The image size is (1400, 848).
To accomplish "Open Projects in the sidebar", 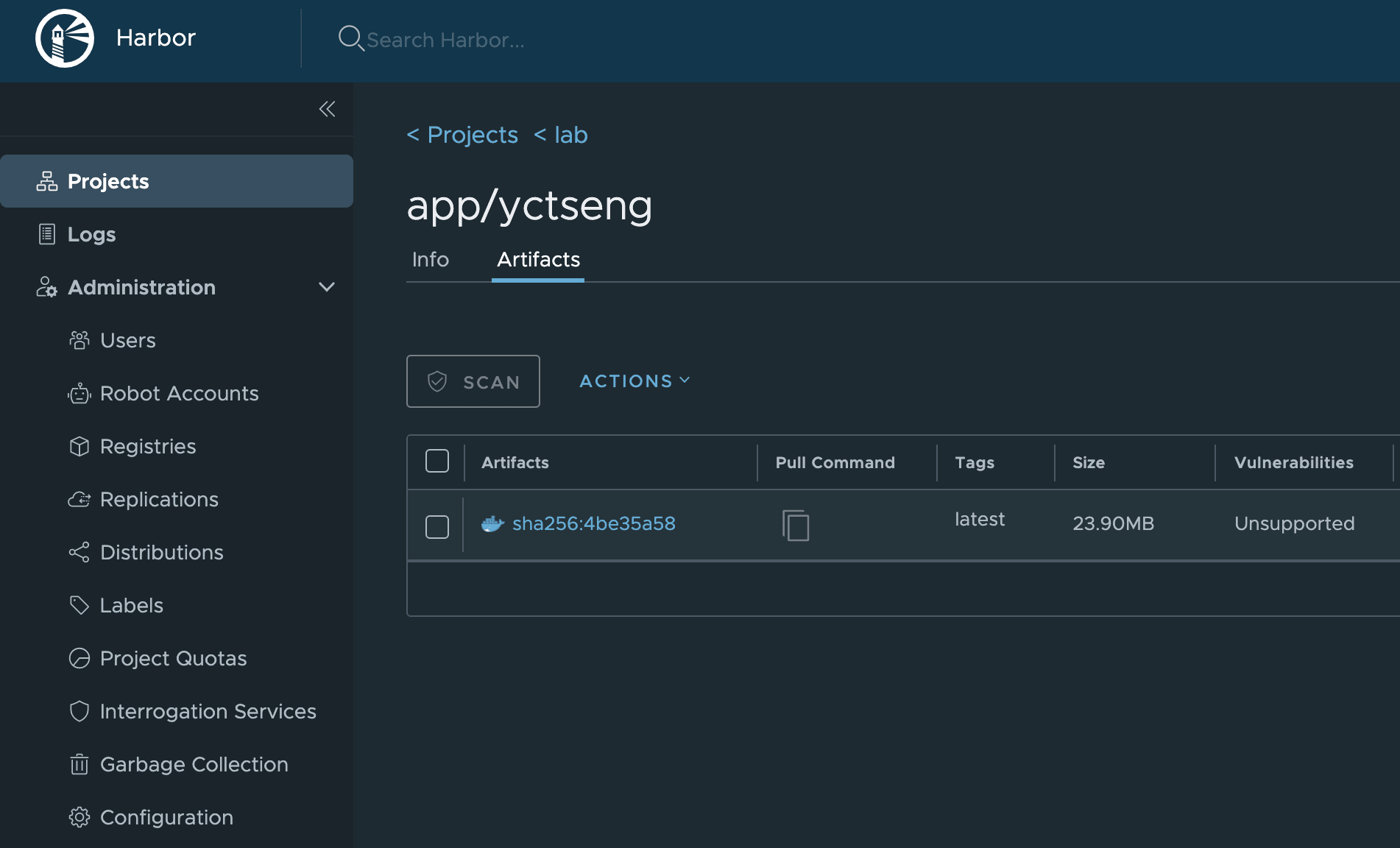I will [177, 181].
